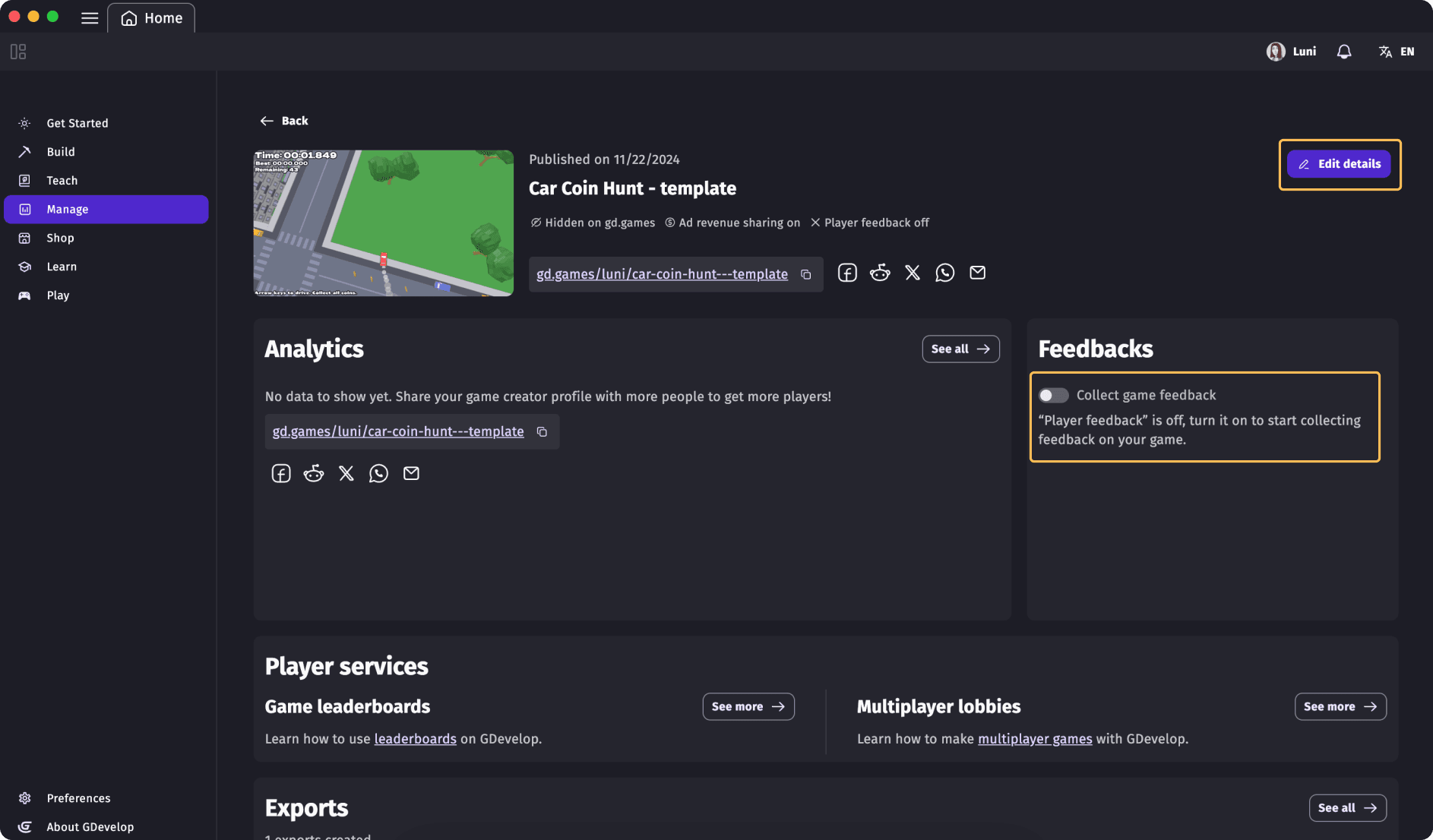Share game on Facebook from Analytics section
The height and width of the screenshot is (840, 1433).
[280, 472]
